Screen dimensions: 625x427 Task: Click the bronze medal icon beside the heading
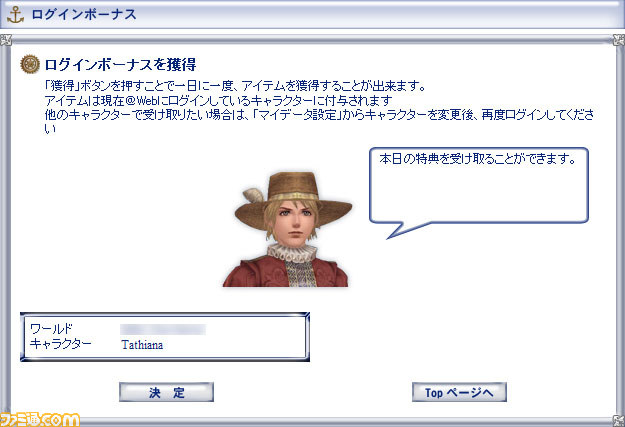coord(30,64)
